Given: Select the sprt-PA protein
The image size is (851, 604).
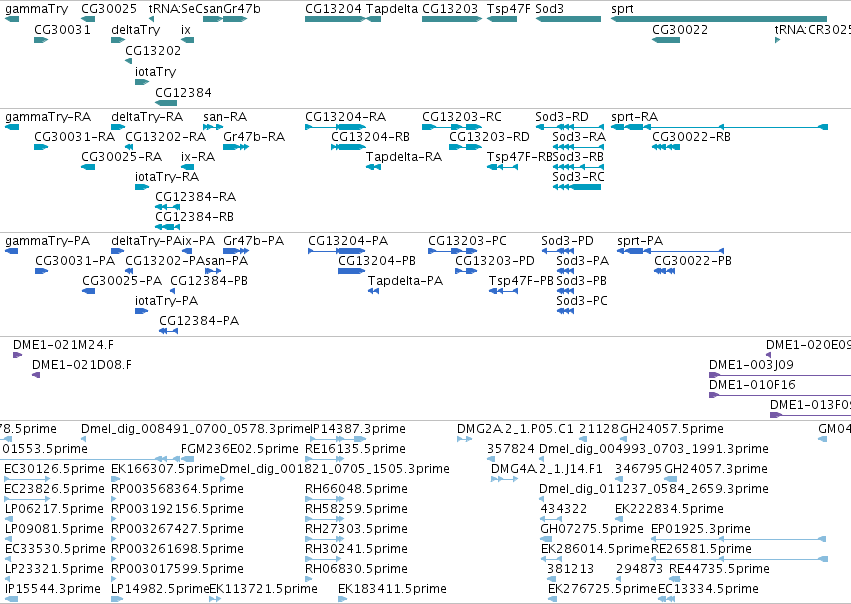Looking at the screenshot, I should click(670, 251).
